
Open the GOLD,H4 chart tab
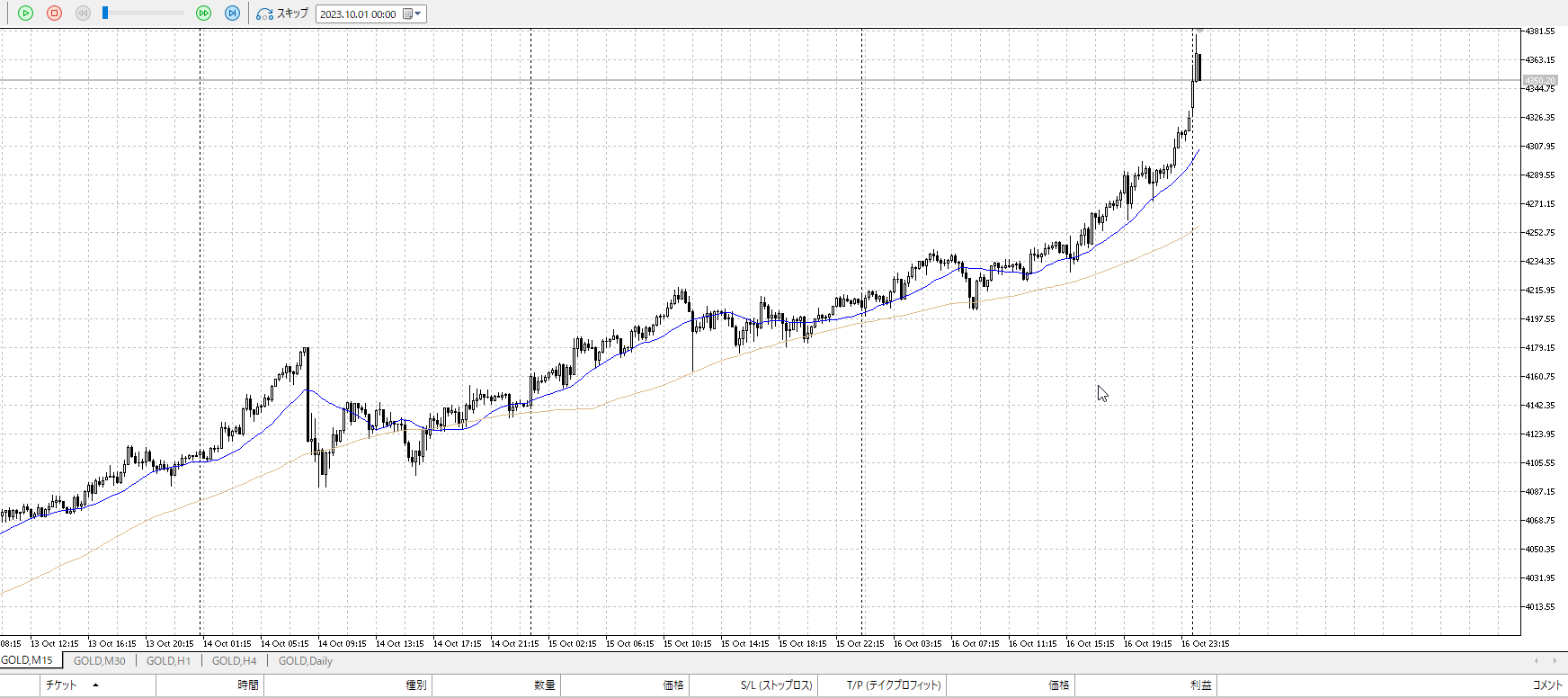coord(234,661)
